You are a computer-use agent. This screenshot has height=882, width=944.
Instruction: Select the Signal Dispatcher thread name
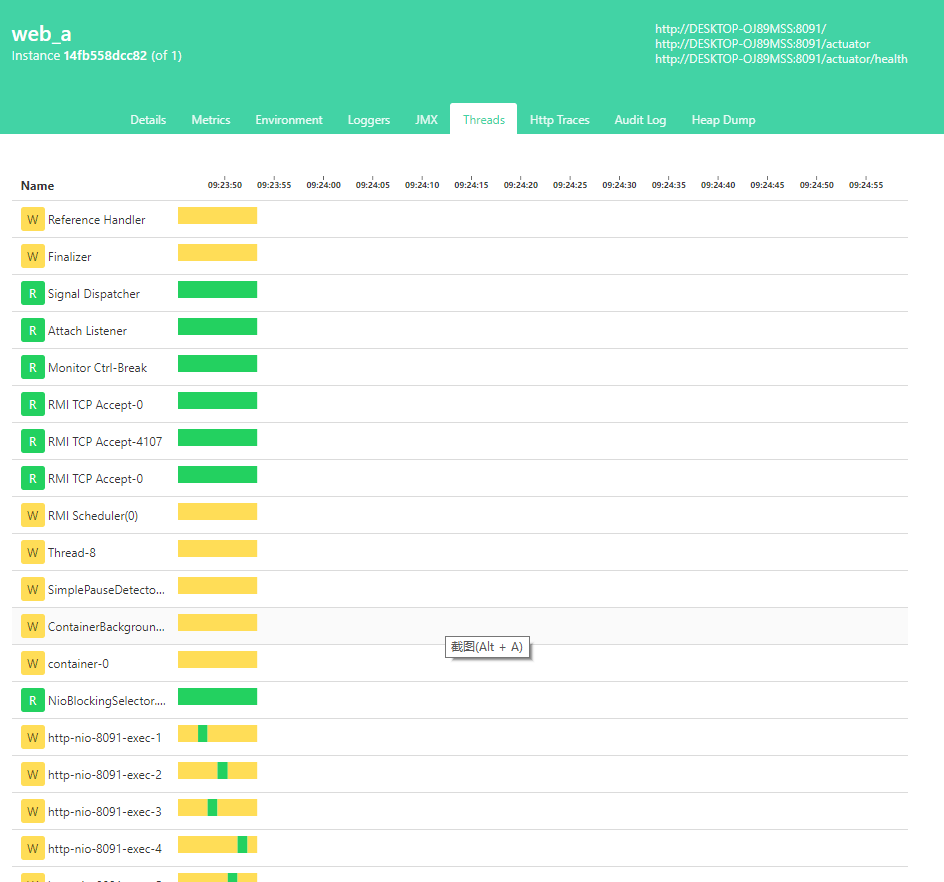point(93,294)
